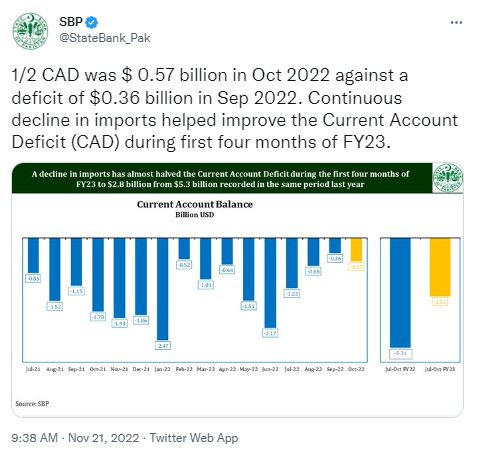Click the SBP profile avatar
The image size is (477, 454).
coord(30,31)
